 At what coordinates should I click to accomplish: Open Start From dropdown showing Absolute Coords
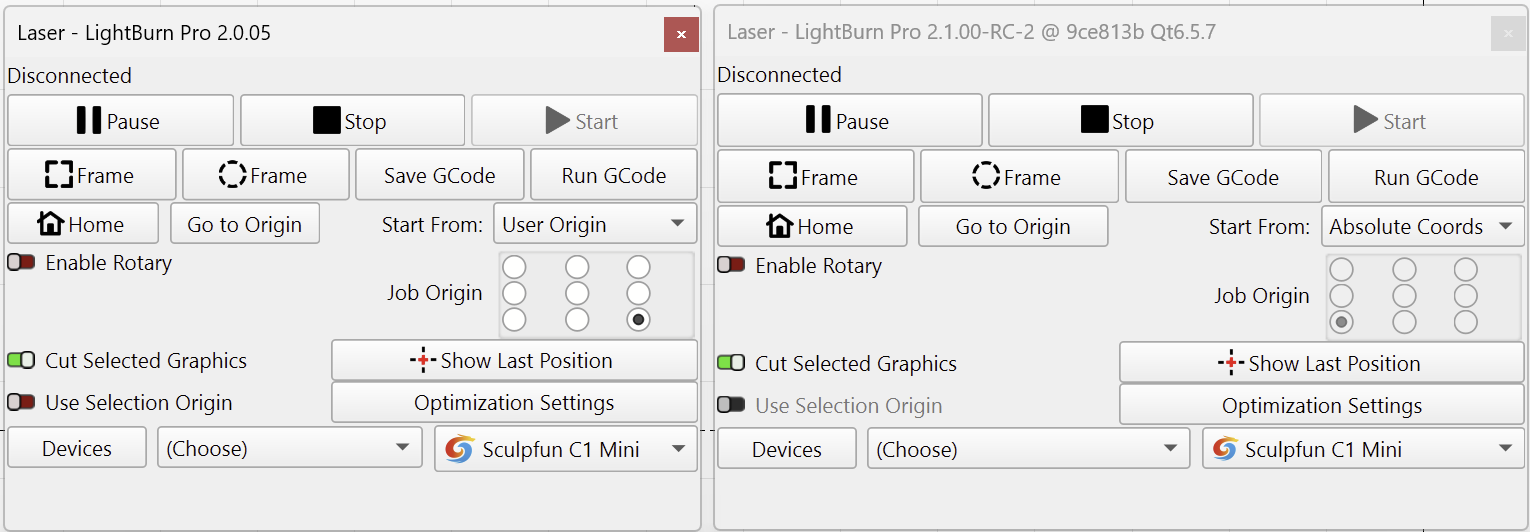click(x=1422, y=227)
